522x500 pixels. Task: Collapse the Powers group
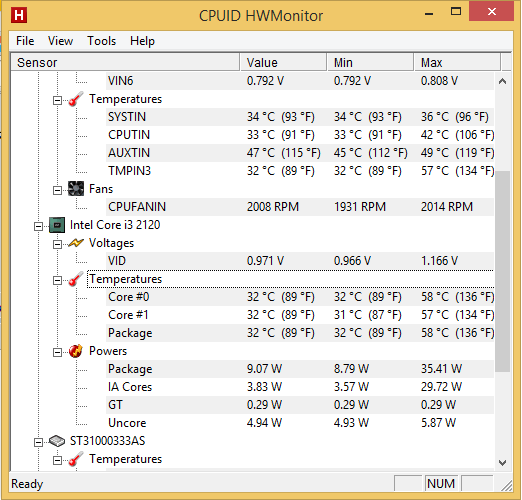coord(57,352)
